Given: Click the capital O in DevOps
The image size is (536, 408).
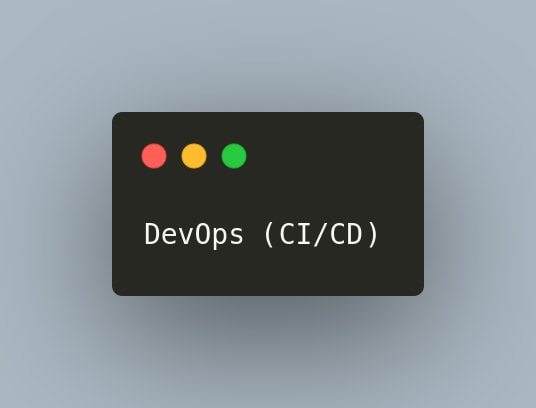Looking at the screenshot, I should tap(202, 234).
